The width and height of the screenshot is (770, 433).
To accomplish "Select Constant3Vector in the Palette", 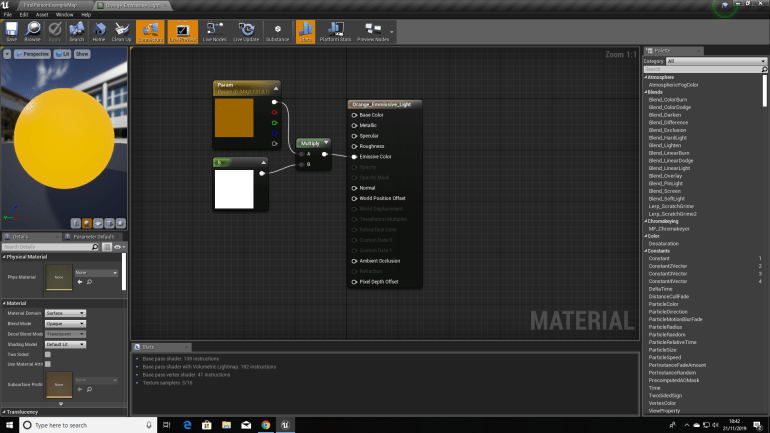I will pyautogui.click(x=667, y=273).
